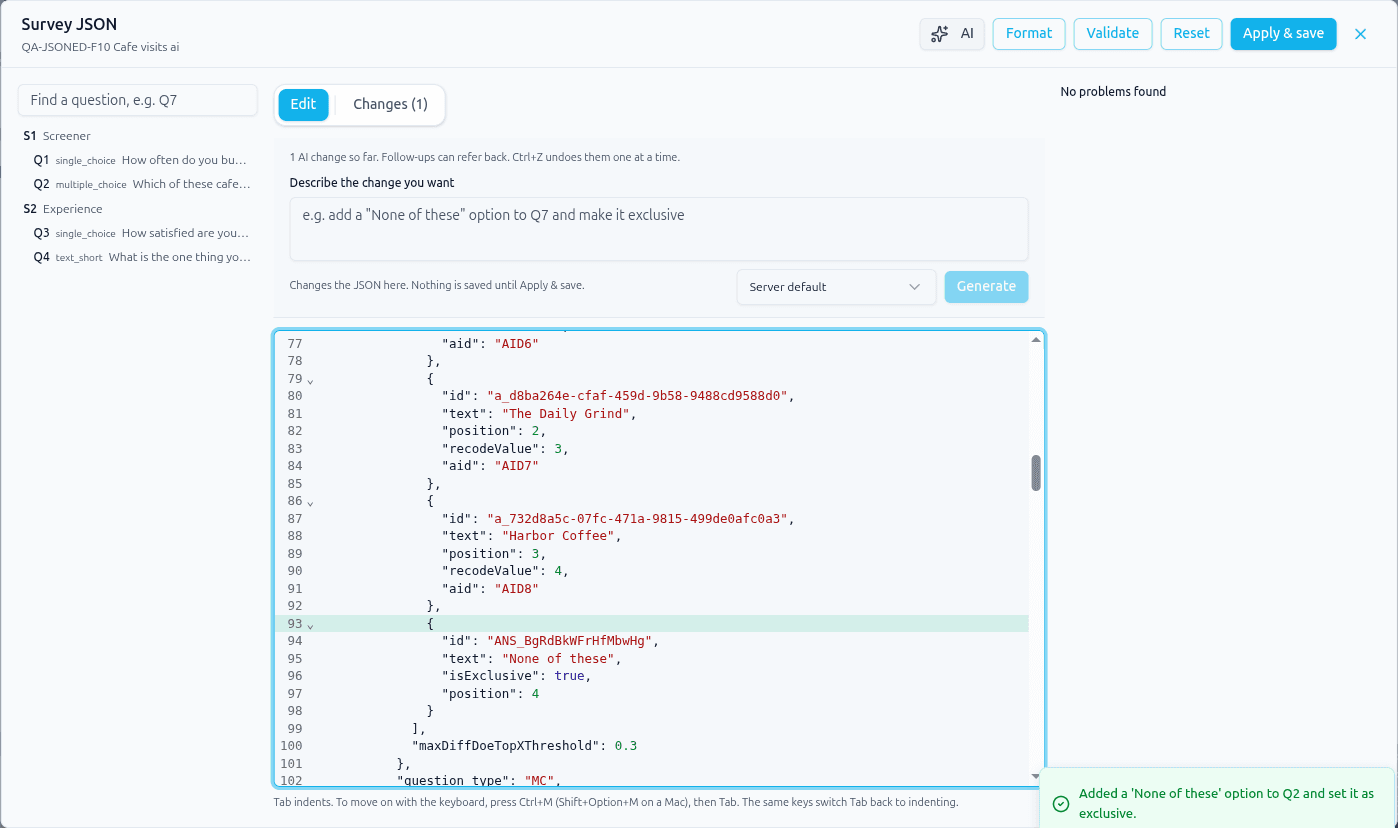Collapse the code fold at line 86

coord(310,502)
